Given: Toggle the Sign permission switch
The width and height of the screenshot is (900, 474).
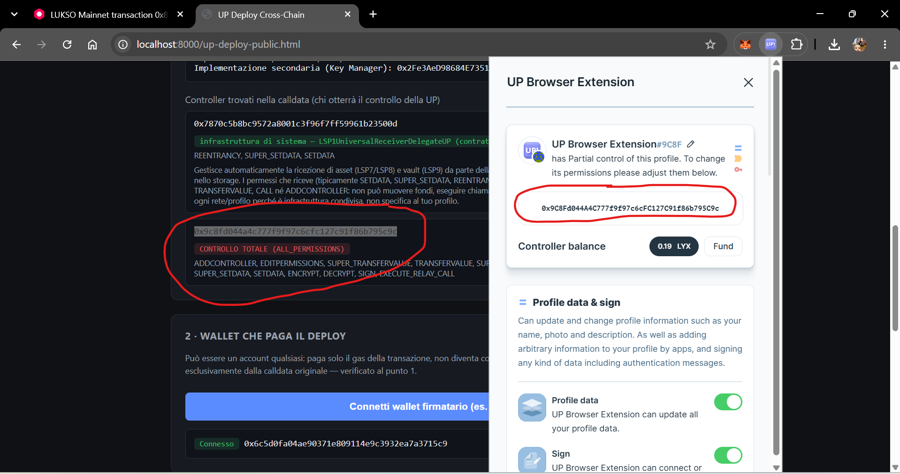Looking at the screenshot, I should [x=728, y=455].
